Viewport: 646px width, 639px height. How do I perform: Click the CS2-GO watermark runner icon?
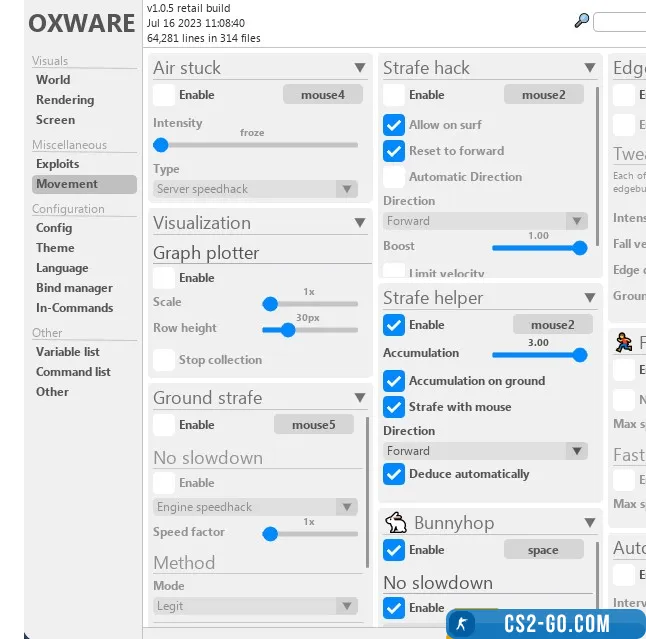click(x=462, y=624)
